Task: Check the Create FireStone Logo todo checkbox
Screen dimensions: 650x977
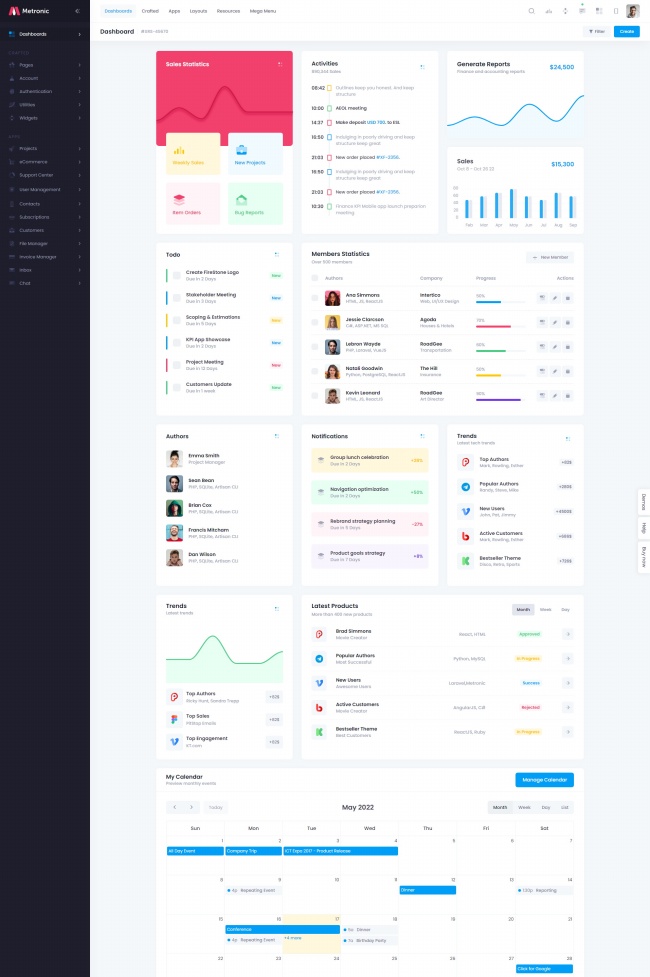Action: 177,275
